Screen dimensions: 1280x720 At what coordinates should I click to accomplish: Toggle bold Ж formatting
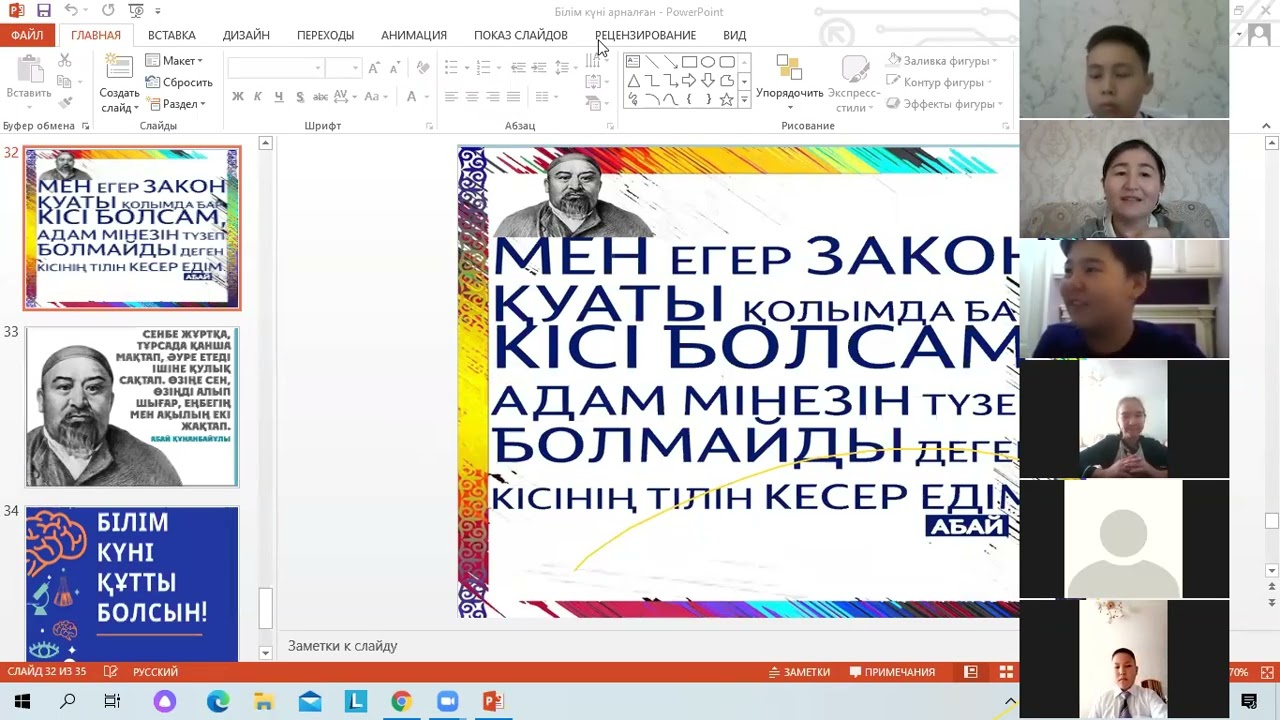(x=237, y=97)
